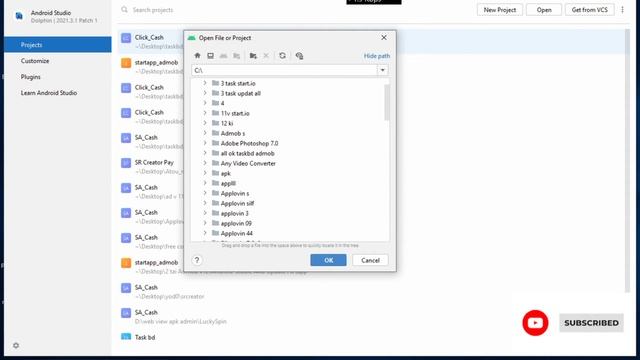
Task: Click the Task bd project icon
Action: [126, 337]
